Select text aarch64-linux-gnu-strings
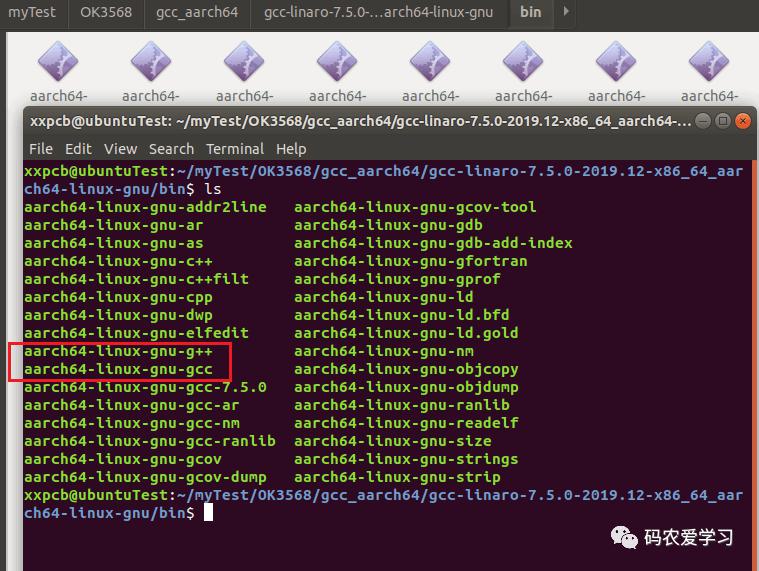759x571 pixels. pos(406,459)
